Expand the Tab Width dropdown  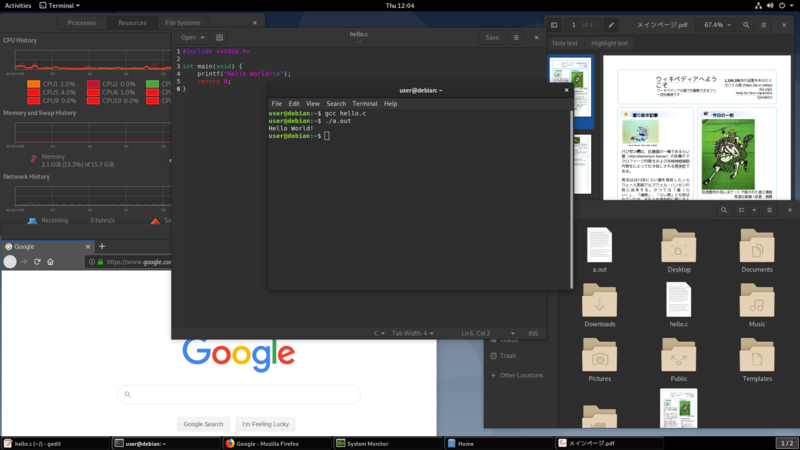(412, 333)
